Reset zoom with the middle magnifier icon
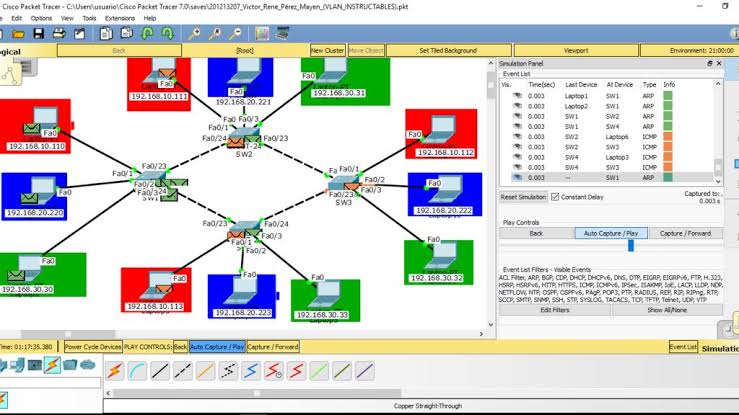 (215, 33)
